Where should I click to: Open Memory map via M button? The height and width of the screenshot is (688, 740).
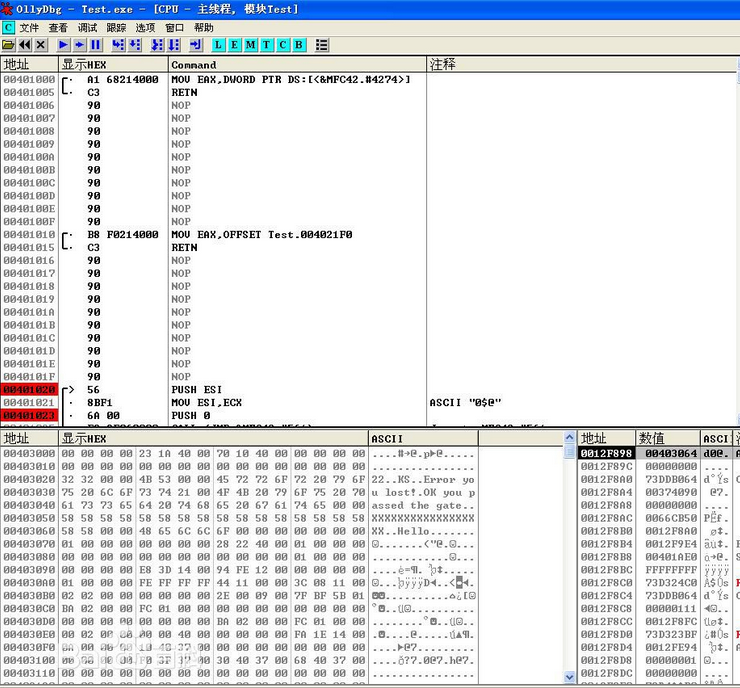pyautogui.click(x=251, y=45)
